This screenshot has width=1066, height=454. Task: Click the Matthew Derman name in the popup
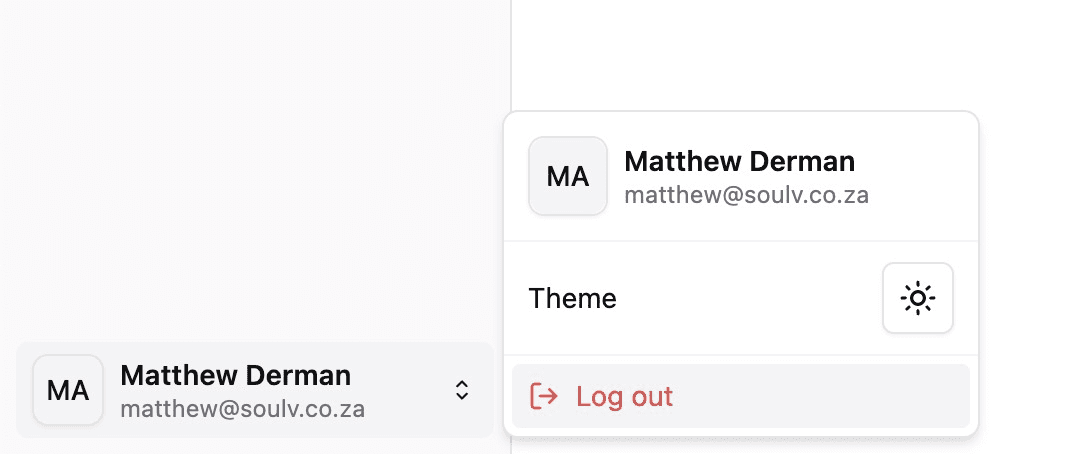click(739, 161)
